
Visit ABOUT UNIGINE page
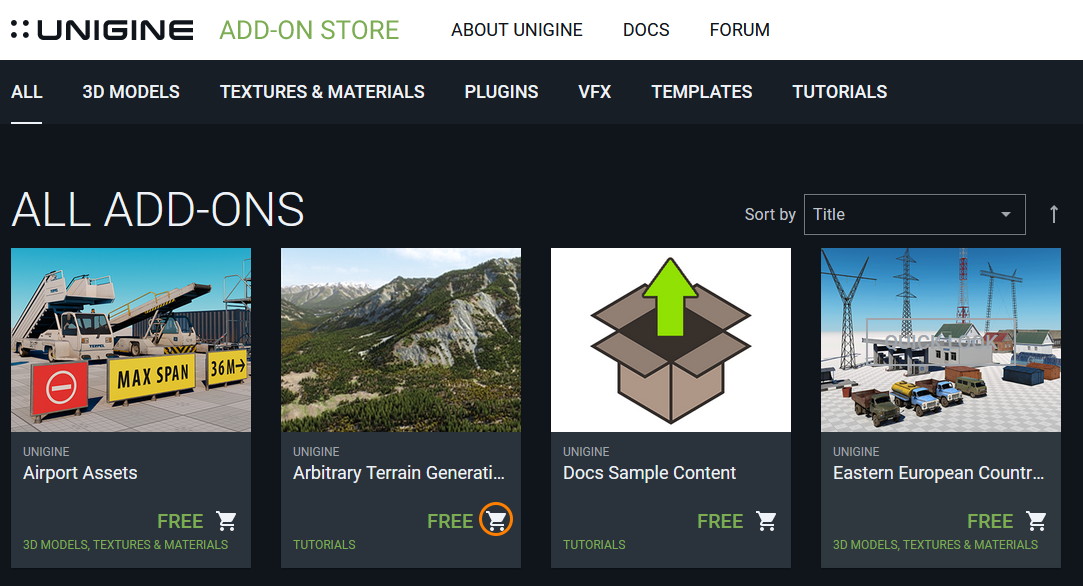point(517,30)
